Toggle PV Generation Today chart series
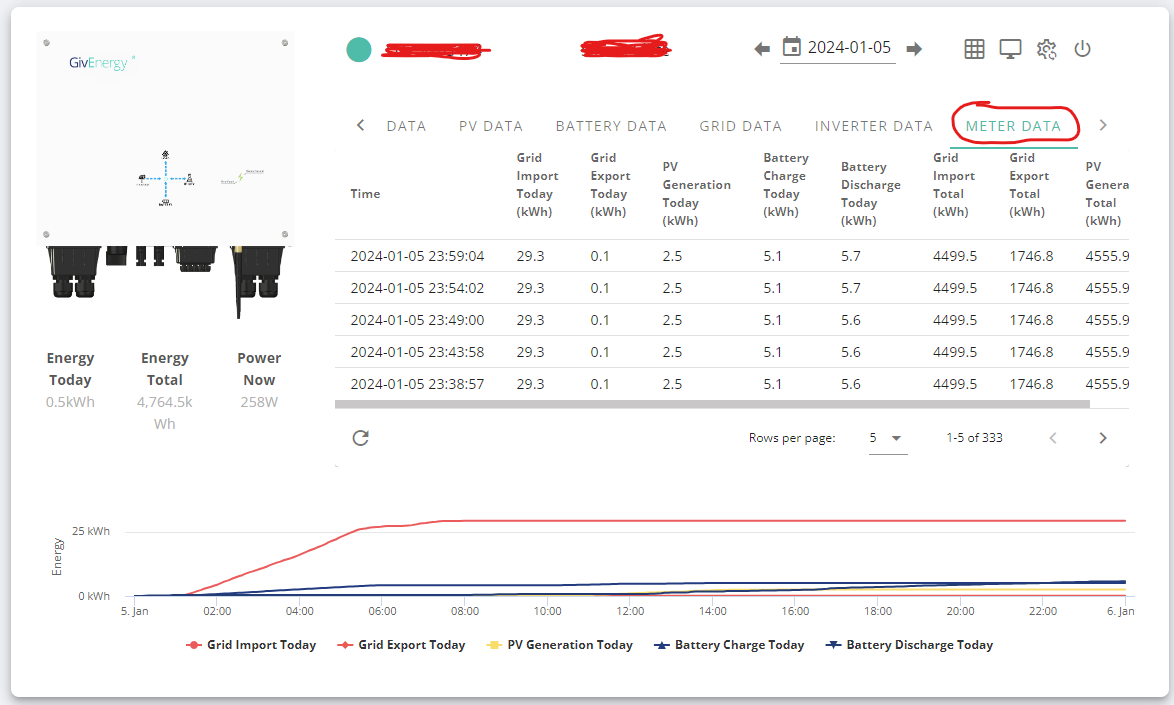The image size is (1174, 705). point(559,645)
